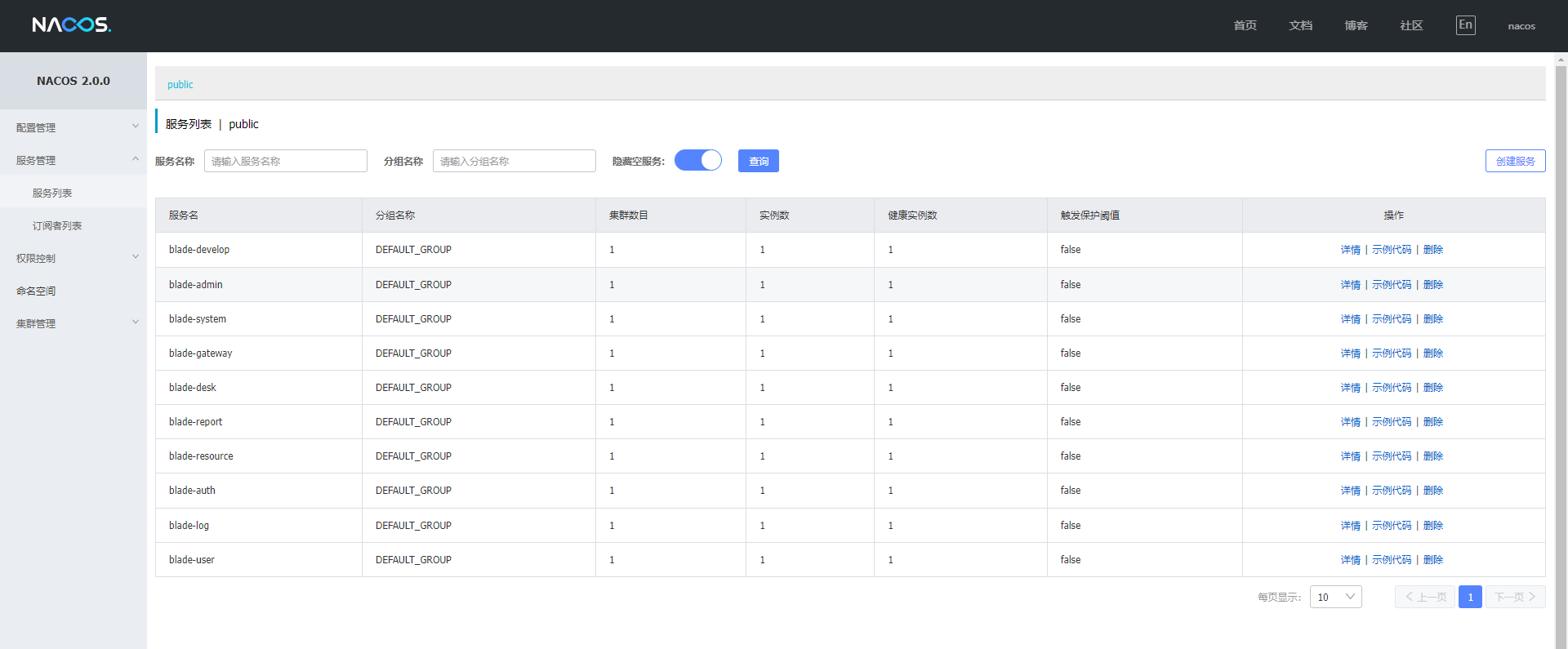The height and width of the screenshot is (649, 1568).
Task: Click 删除 for blade-admin
Action: 1433,285
